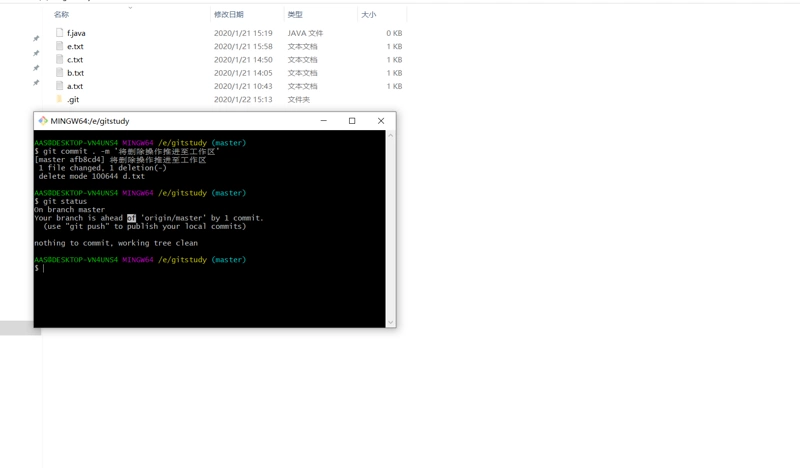Click terminal scrollbar down arrow

390,322
